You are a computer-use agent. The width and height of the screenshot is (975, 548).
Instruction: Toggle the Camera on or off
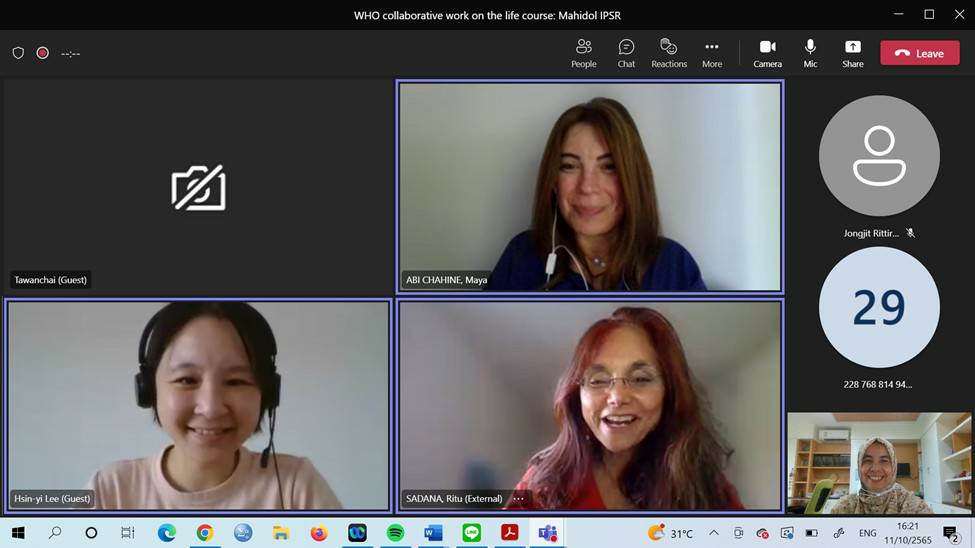767,53
